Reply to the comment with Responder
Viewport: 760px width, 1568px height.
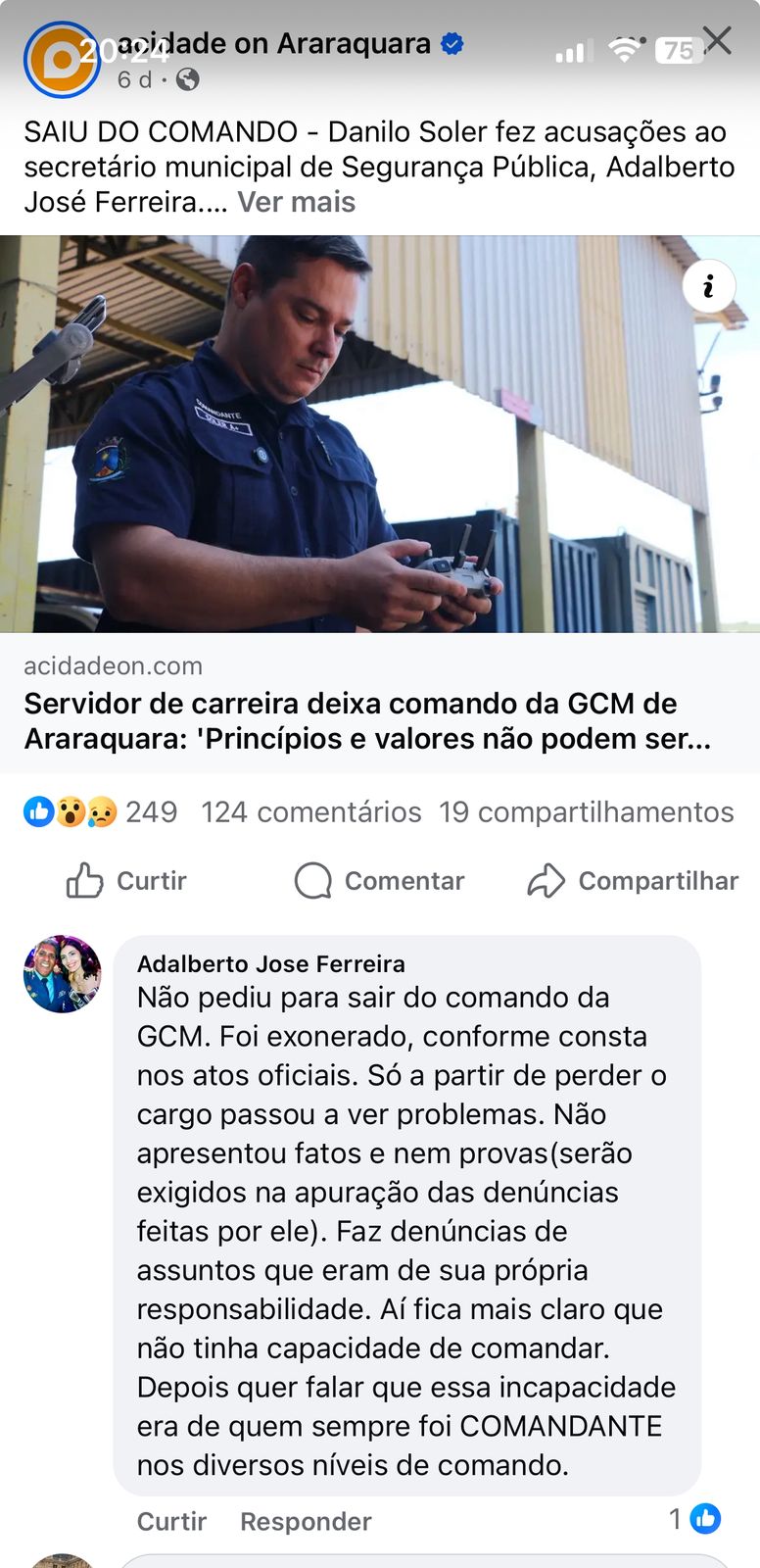(306, 1521)
